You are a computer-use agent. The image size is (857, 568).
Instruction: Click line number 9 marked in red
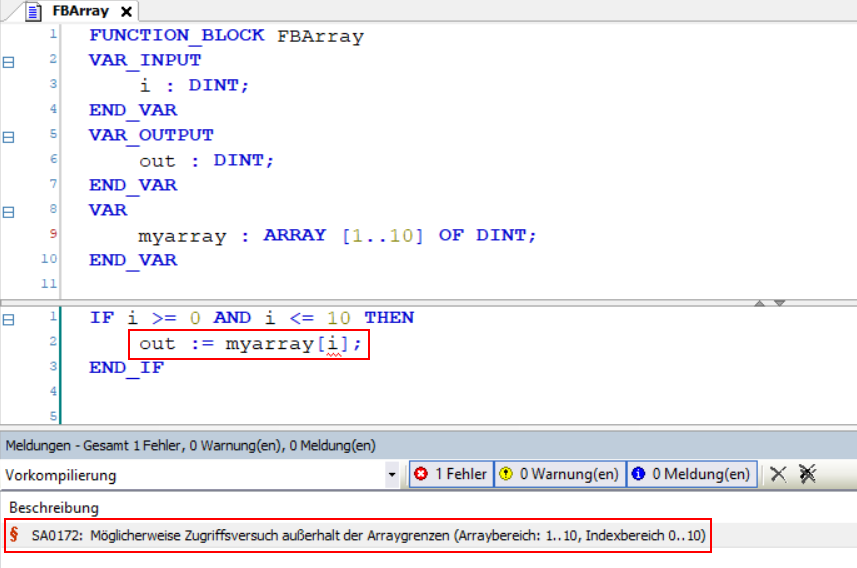coord(53,233)
